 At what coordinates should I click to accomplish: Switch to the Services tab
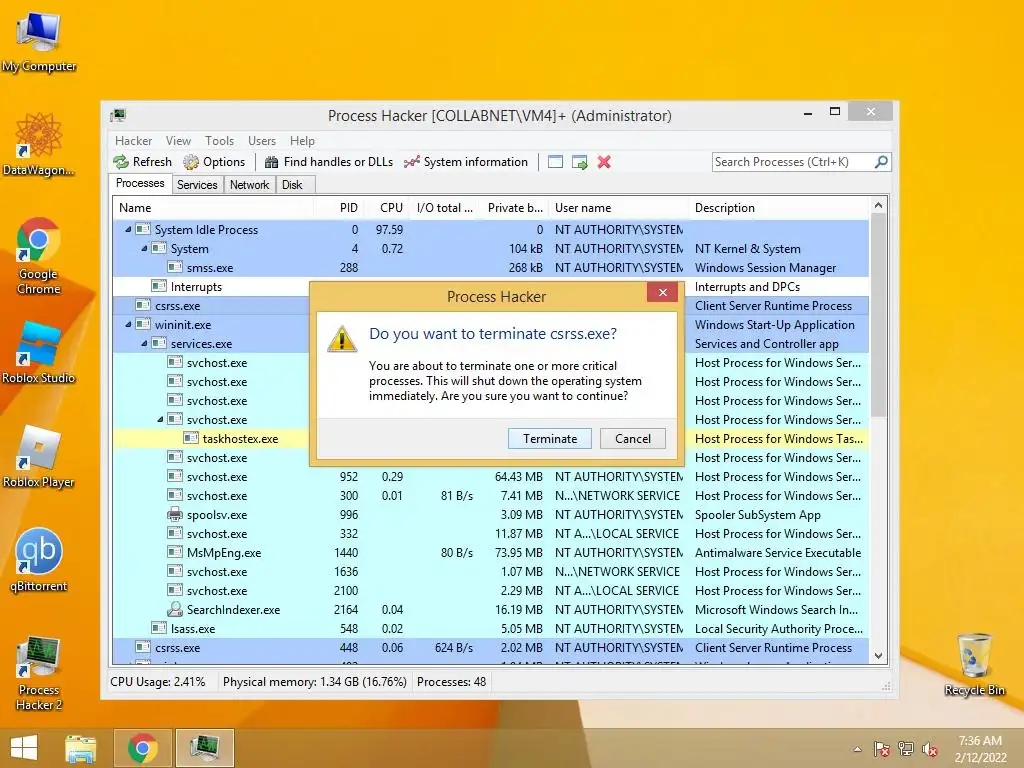pos(197,185)
